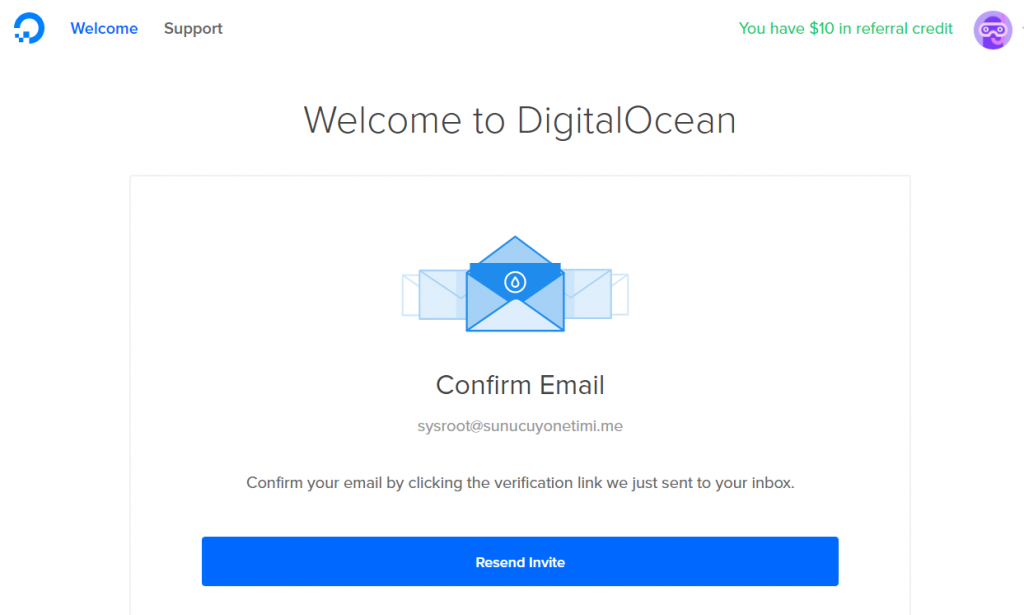The height and width of the screenshot is (615, 1024).
Task: Go to the Support menu item
Action: point(193,29)
